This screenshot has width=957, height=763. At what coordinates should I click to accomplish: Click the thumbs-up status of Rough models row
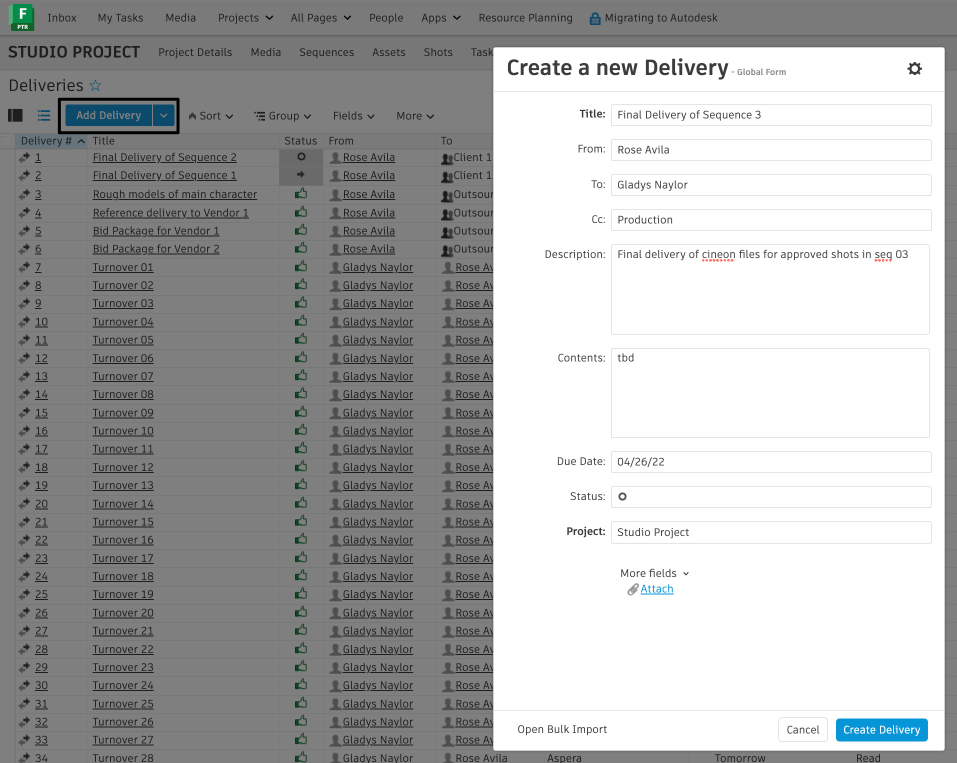301,193
